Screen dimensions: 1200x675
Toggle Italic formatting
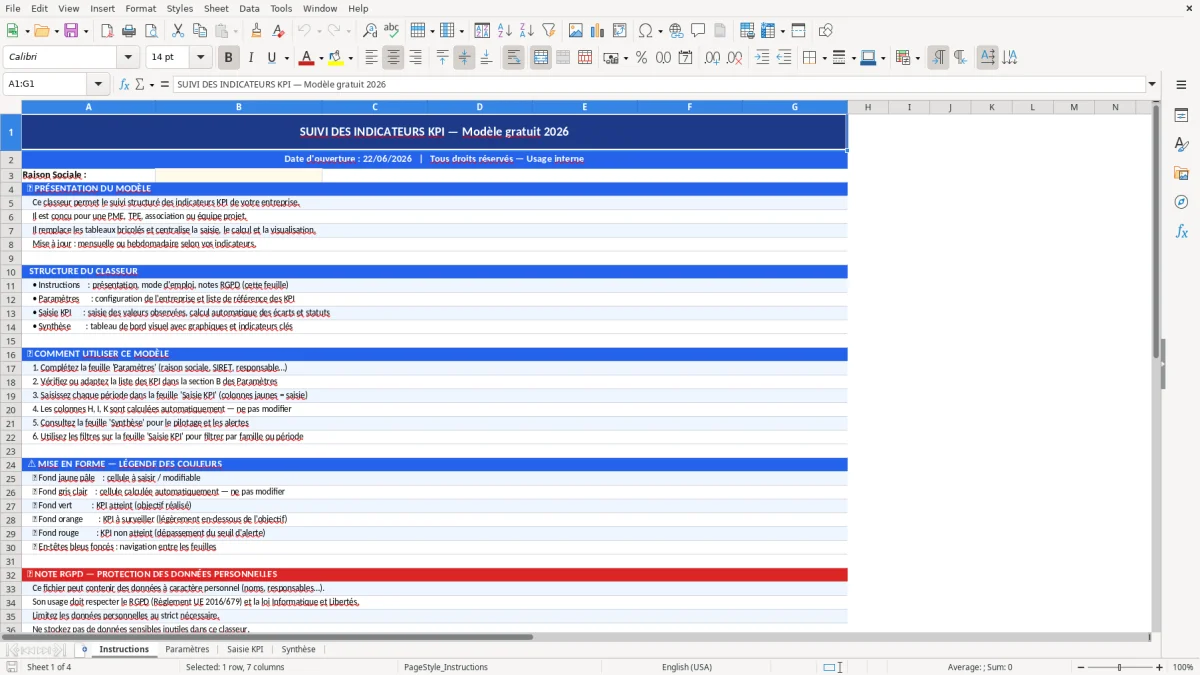click(x=250, y=58)
